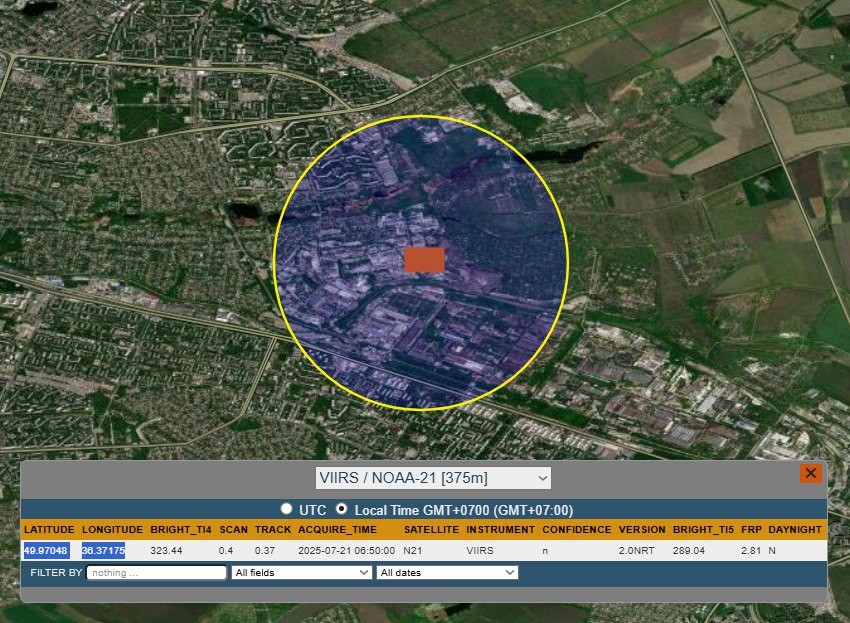Click confidence value n
The height and width of the screenshot is (623, 850).
tap(545, 551)
